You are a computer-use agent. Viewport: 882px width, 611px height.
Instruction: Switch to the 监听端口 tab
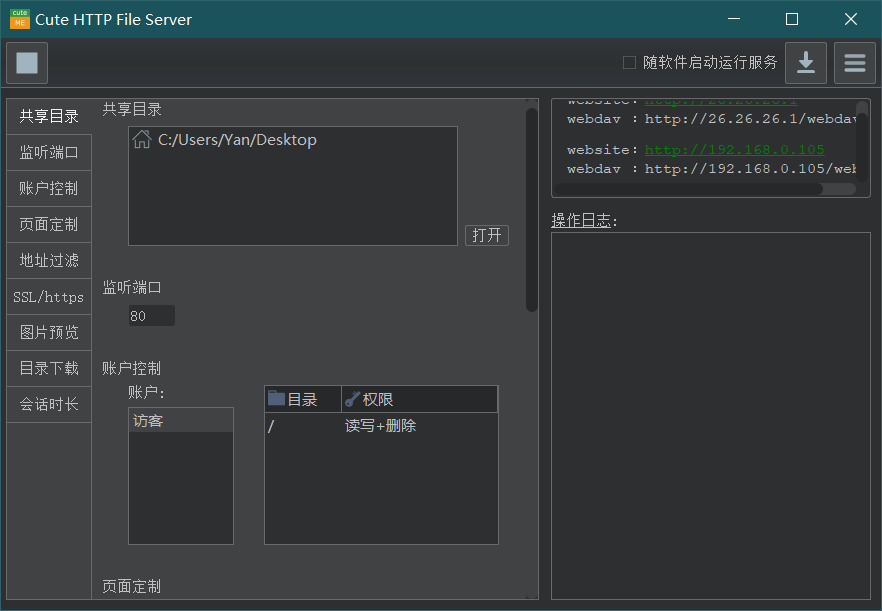click(49, 152)
